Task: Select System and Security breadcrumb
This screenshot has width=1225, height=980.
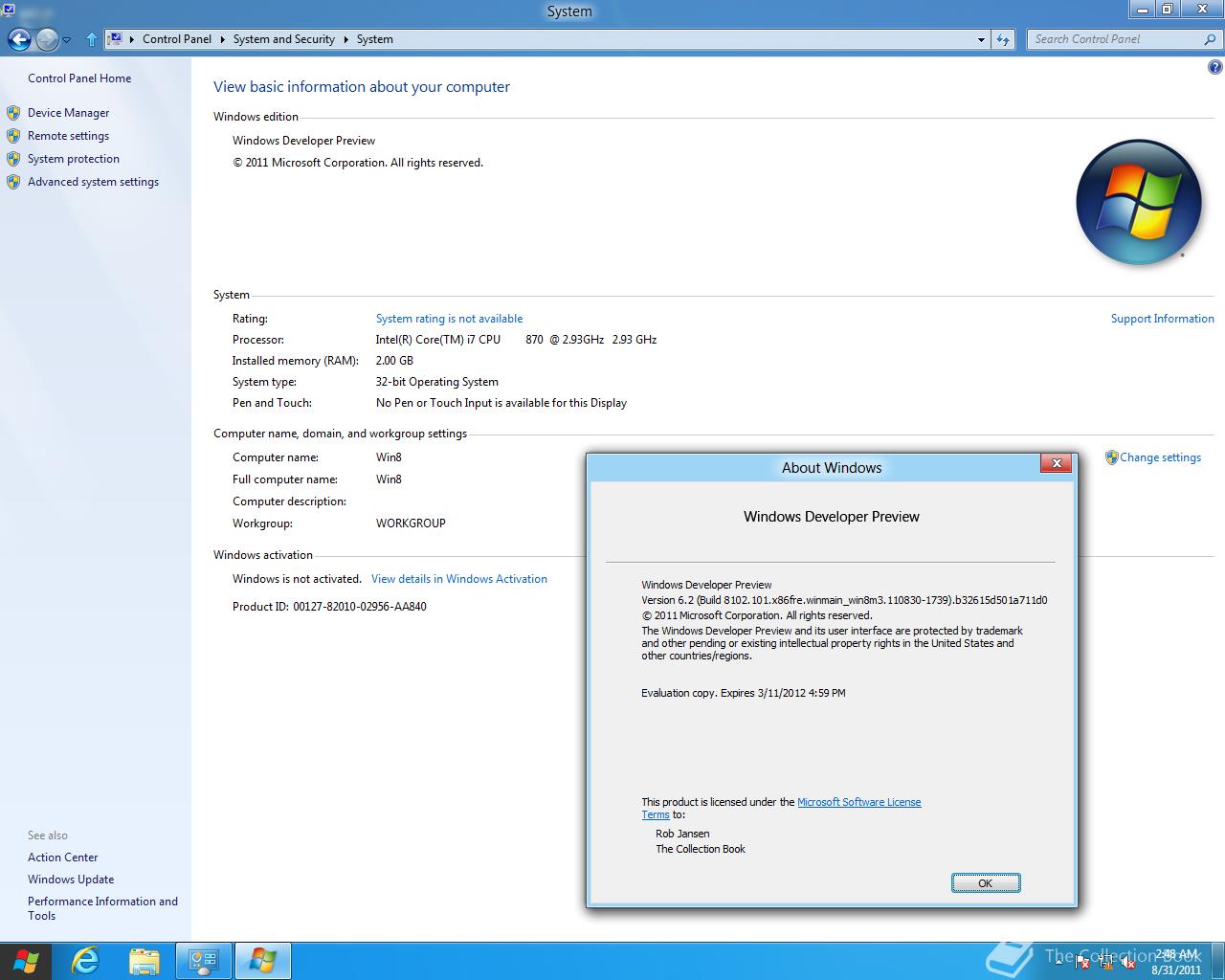Action: point(284,39)
